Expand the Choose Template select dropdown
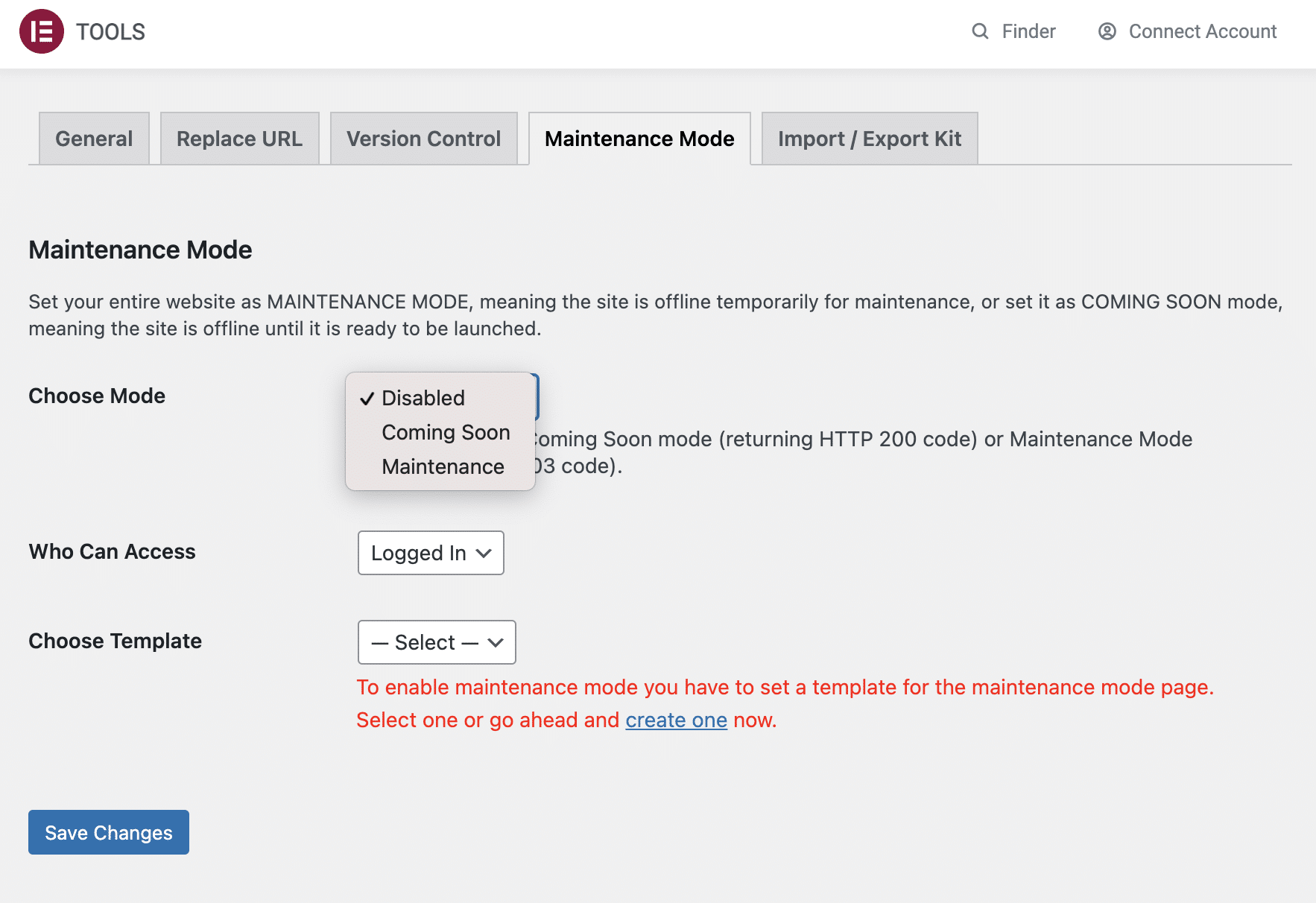1316x903 pixels. tap(436, 642)
